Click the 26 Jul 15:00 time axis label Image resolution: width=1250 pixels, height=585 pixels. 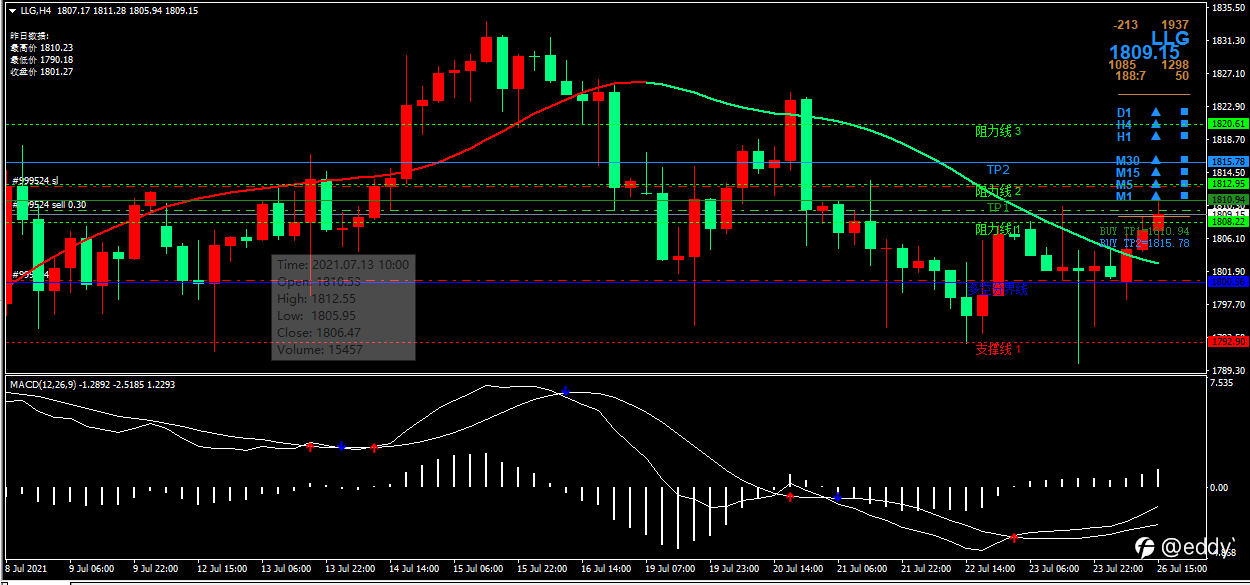(x=1180, y=568)
